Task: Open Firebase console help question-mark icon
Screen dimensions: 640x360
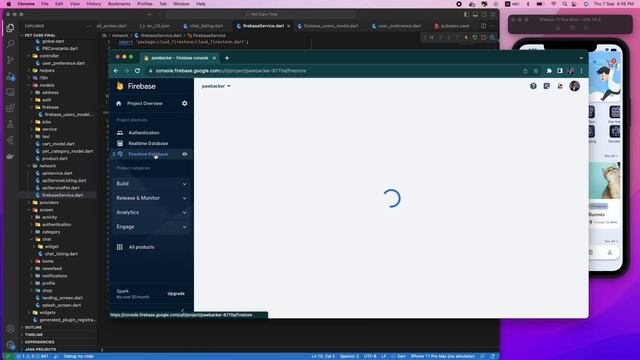Action: click(533, 86)
